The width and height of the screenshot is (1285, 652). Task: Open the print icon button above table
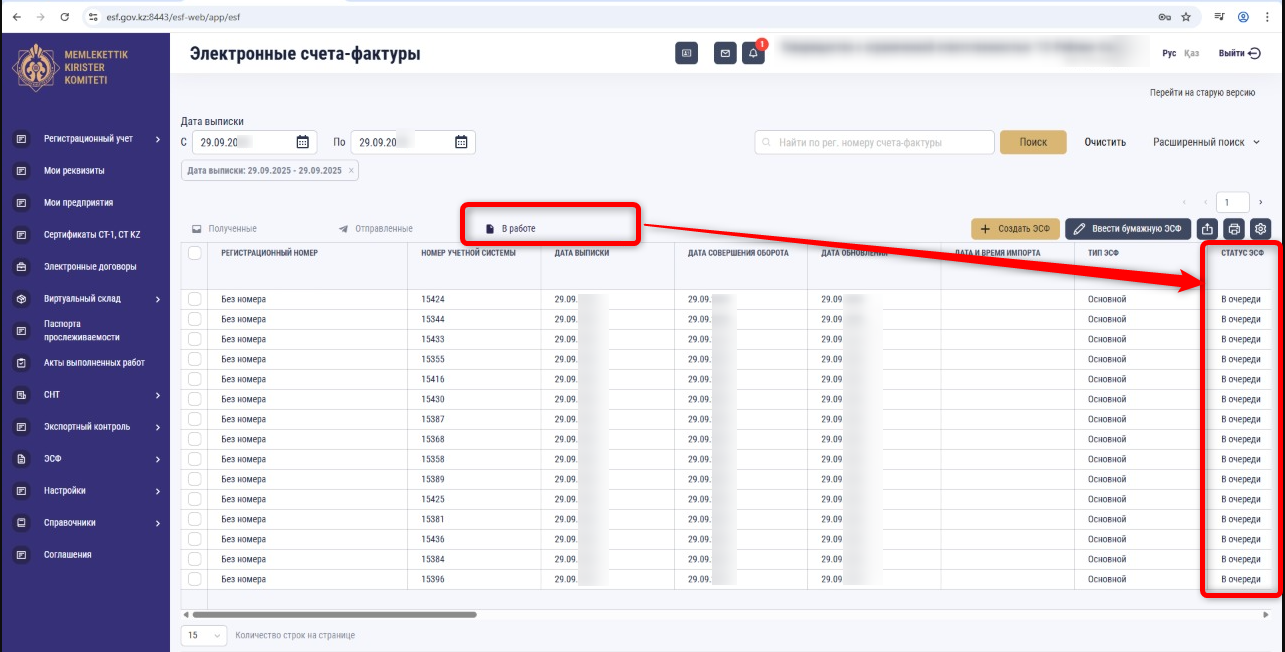click(1234, 229)
